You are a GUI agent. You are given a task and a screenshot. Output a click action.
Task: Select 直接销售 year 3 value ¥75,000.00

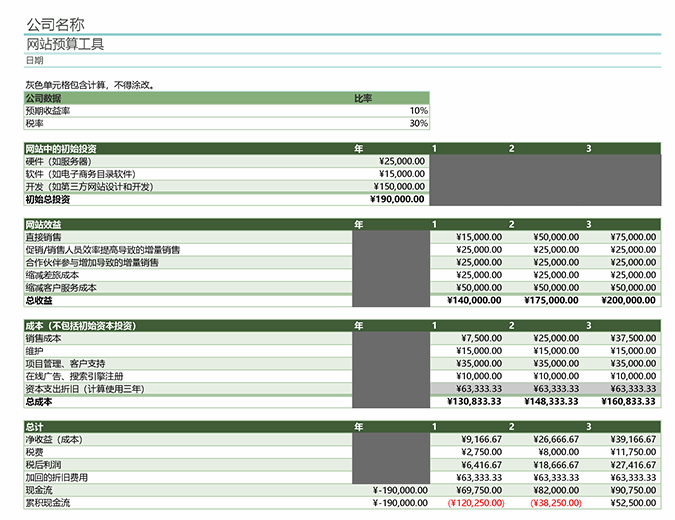point(633,237)
